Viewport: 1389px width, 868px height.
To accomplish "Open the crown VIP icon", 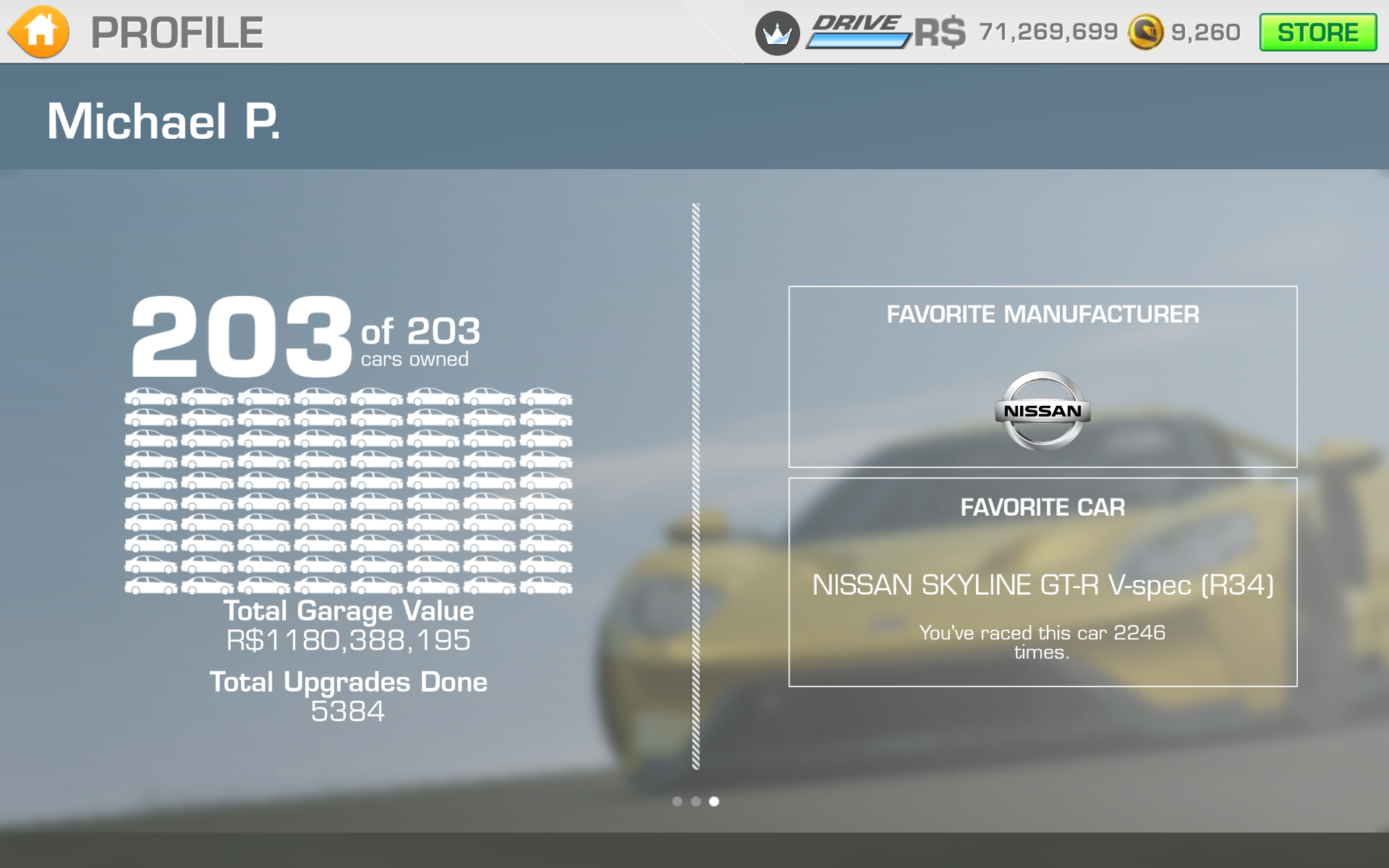I will point(777,33).
